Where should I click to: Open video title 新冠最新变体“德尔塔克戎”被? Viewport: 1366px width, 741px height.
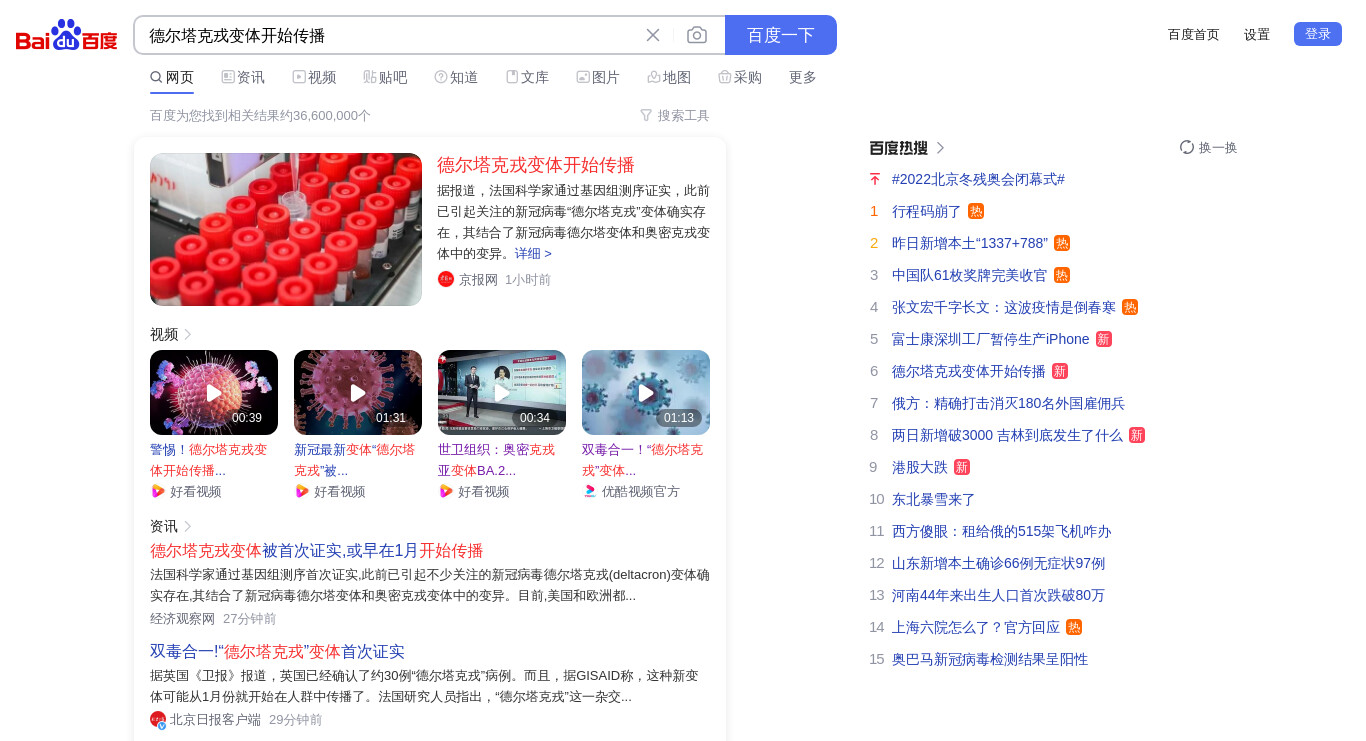point(354,460)
